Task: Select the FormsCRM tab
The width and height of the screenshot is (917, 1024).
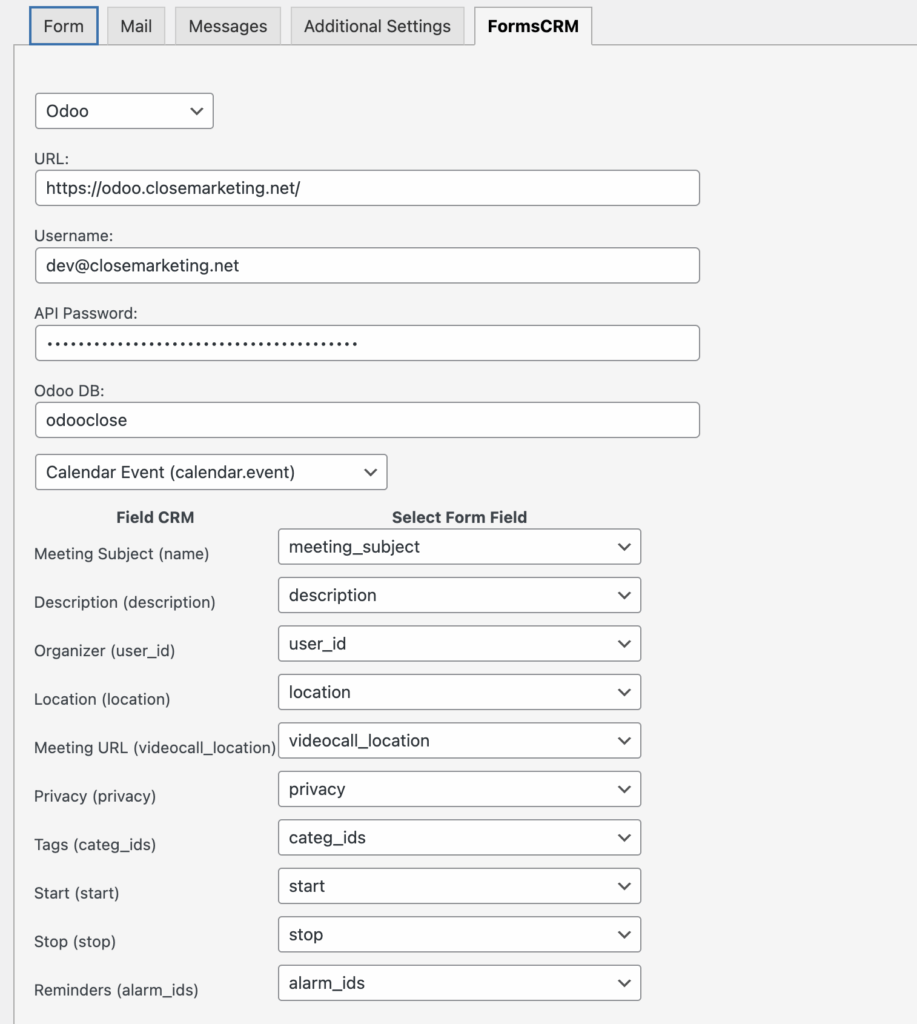Action: (533, 26)
